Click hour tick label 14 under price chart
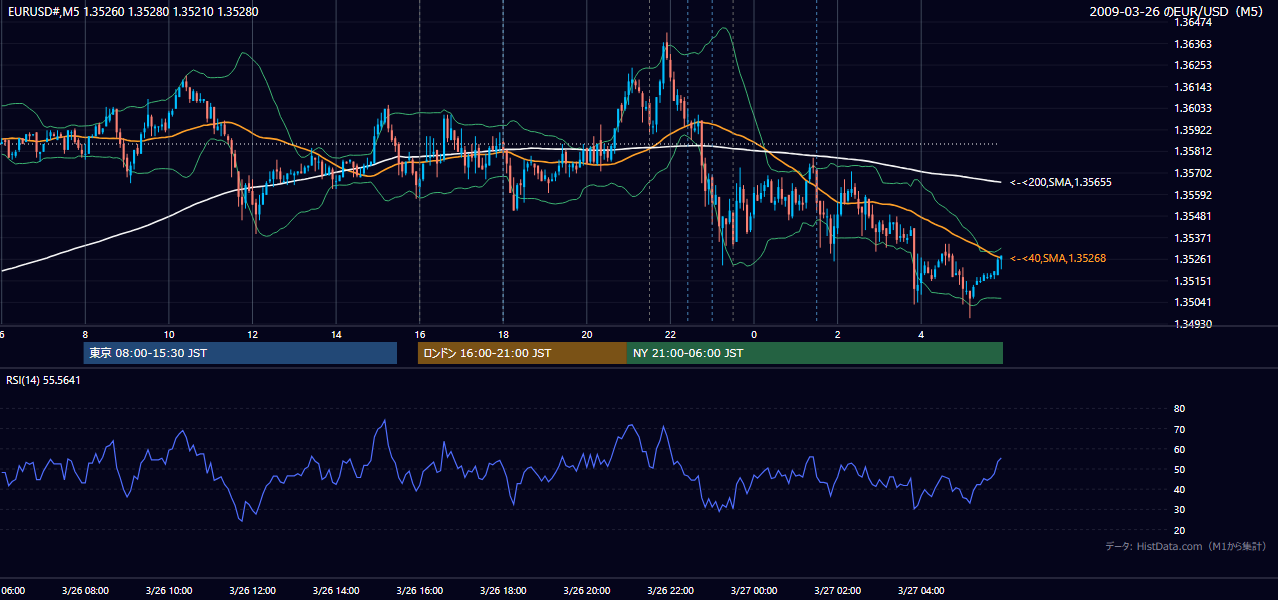This screenshot has height=600, width=1278. pos(336,335)
